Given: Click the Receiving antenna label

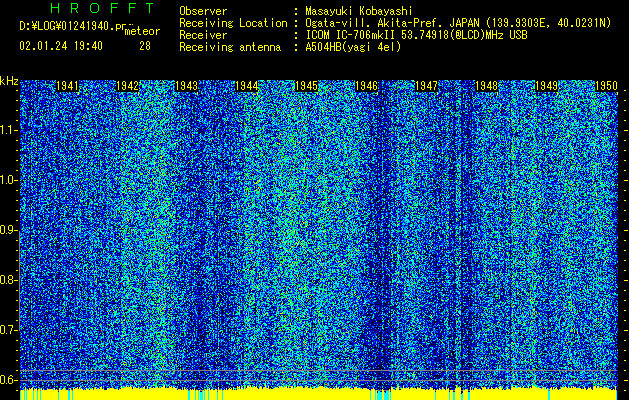Looking at the screenshot, I should tap(230, 47).
